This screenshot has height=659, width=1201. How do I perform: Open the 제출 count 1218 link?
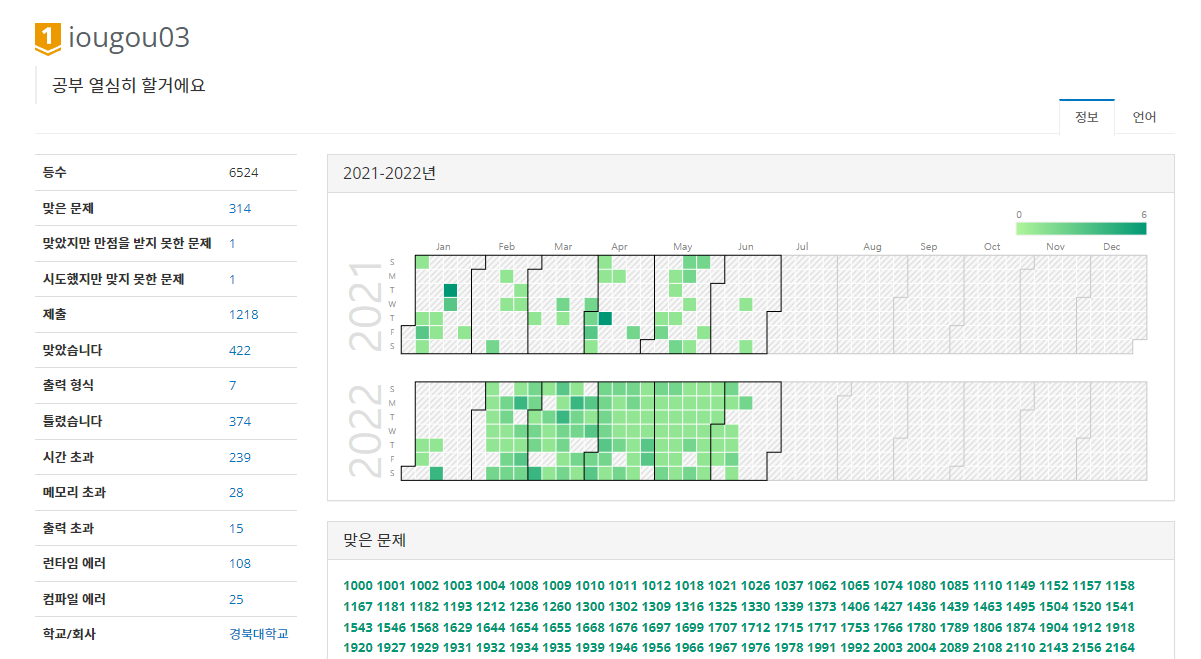[x=244, y=315]
